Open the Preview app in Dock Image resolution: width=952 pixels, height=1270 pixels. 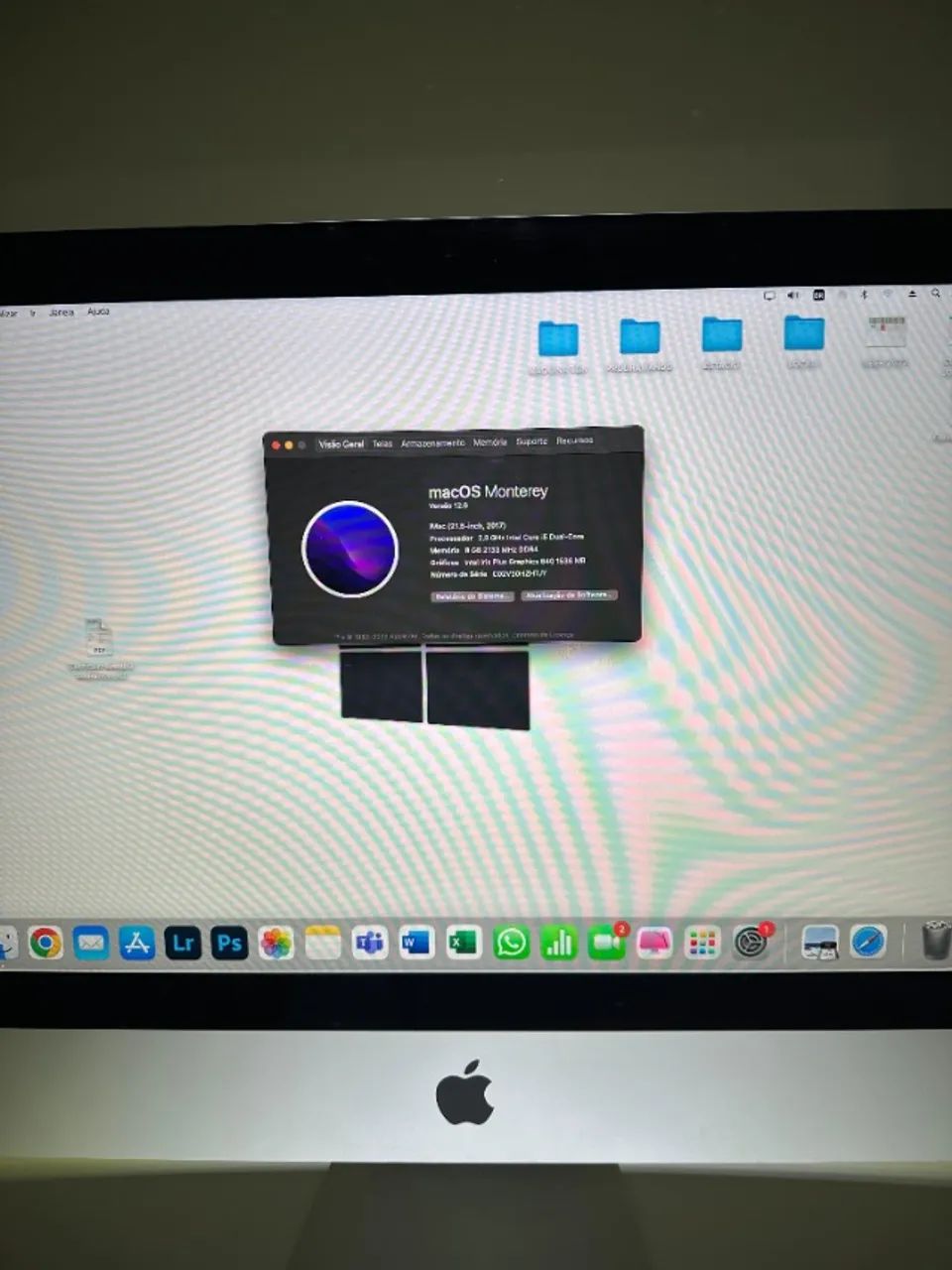point(819,943)
